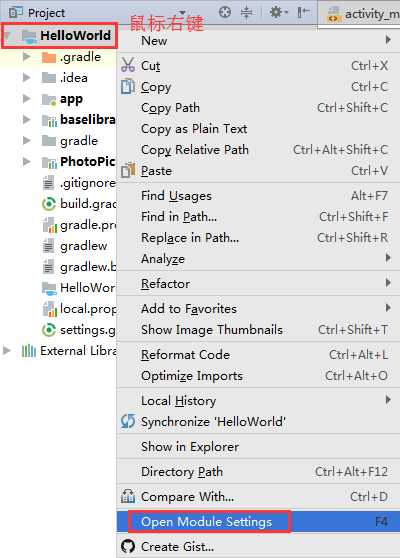Click the Paste clipboard icon
This screenshot has width=400, height=558.
tap(128, 170)
